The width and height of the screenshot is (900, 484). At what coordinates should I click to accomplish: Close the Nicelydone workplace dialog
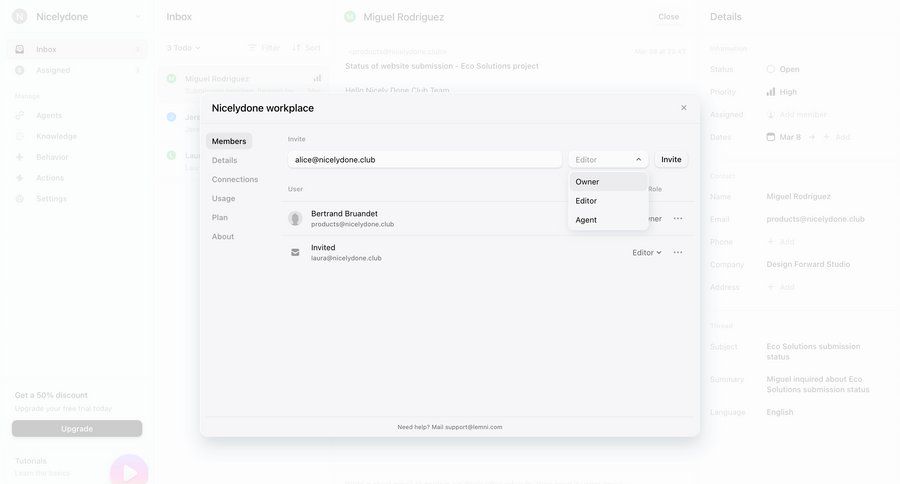(684, 108)
